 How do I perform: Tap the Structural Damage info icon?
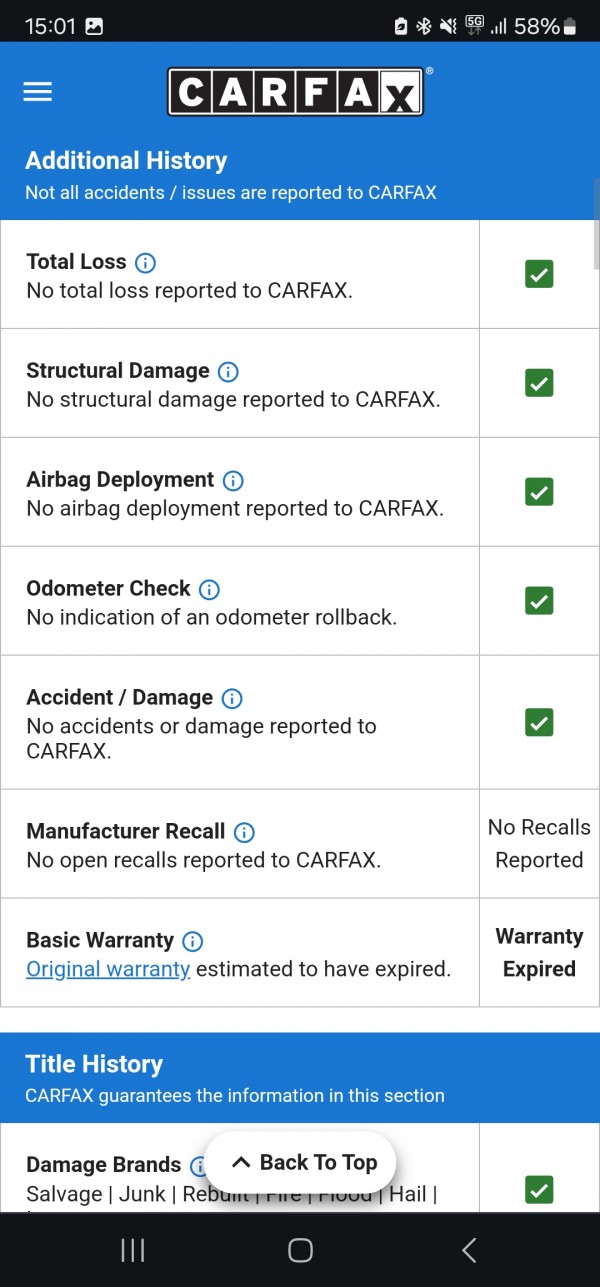(x=228, y=372)
